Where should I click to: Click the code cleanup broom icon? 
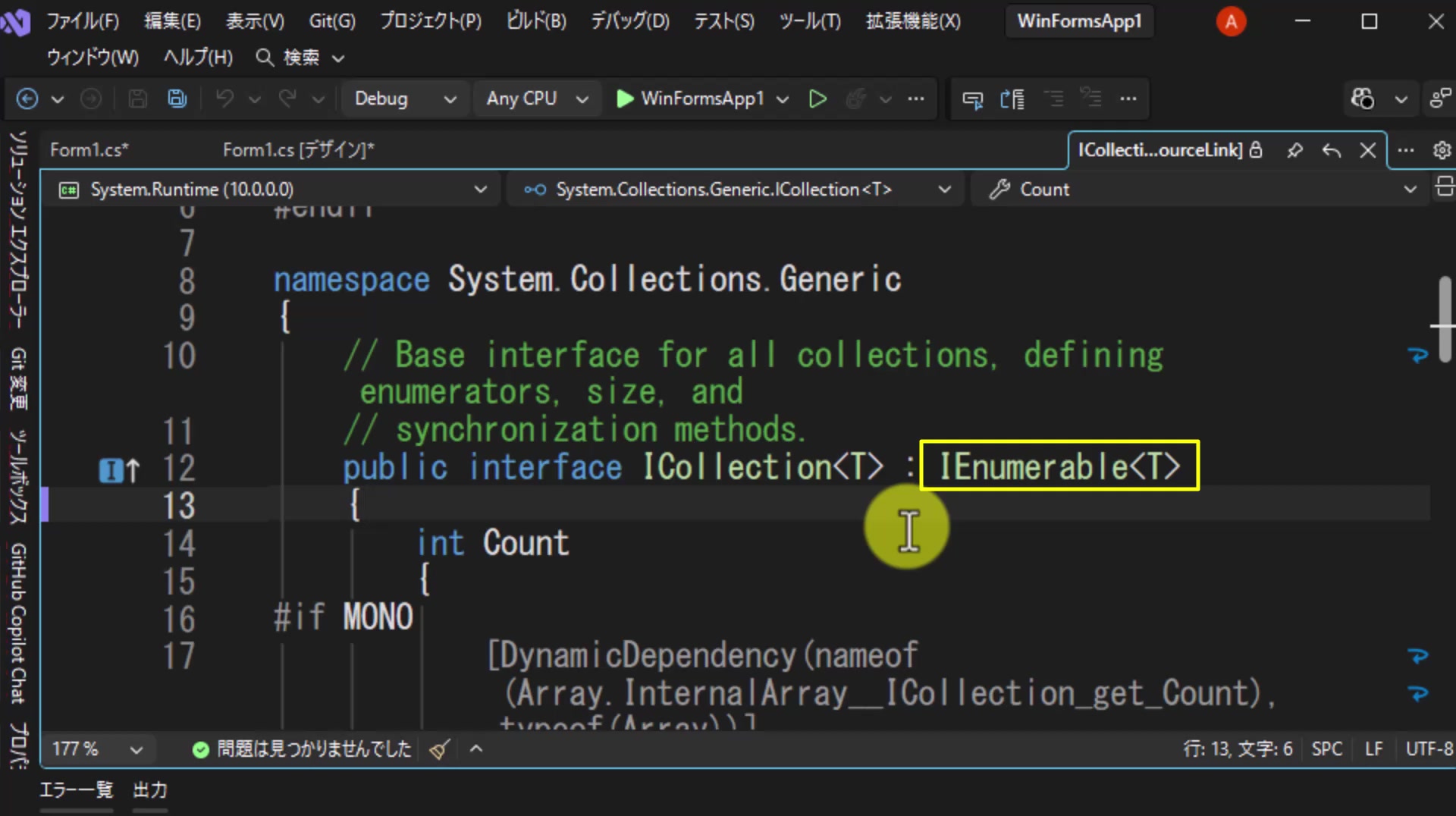click(x=439, y=749)
